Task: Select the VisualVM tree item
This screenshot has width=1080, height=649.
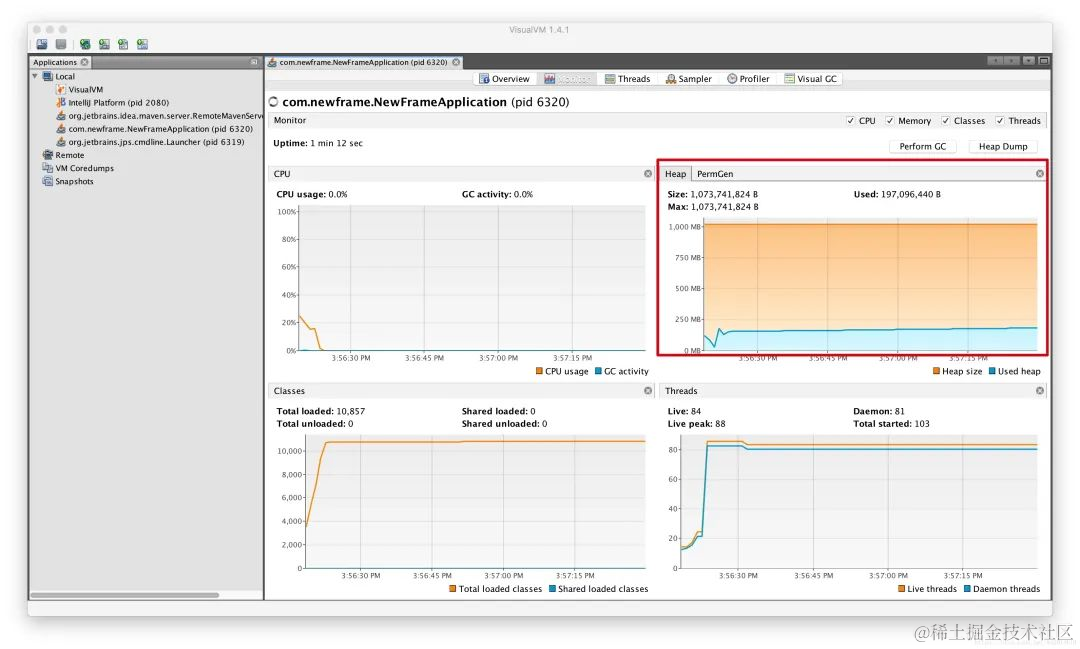Action: [x=85, y=90]
